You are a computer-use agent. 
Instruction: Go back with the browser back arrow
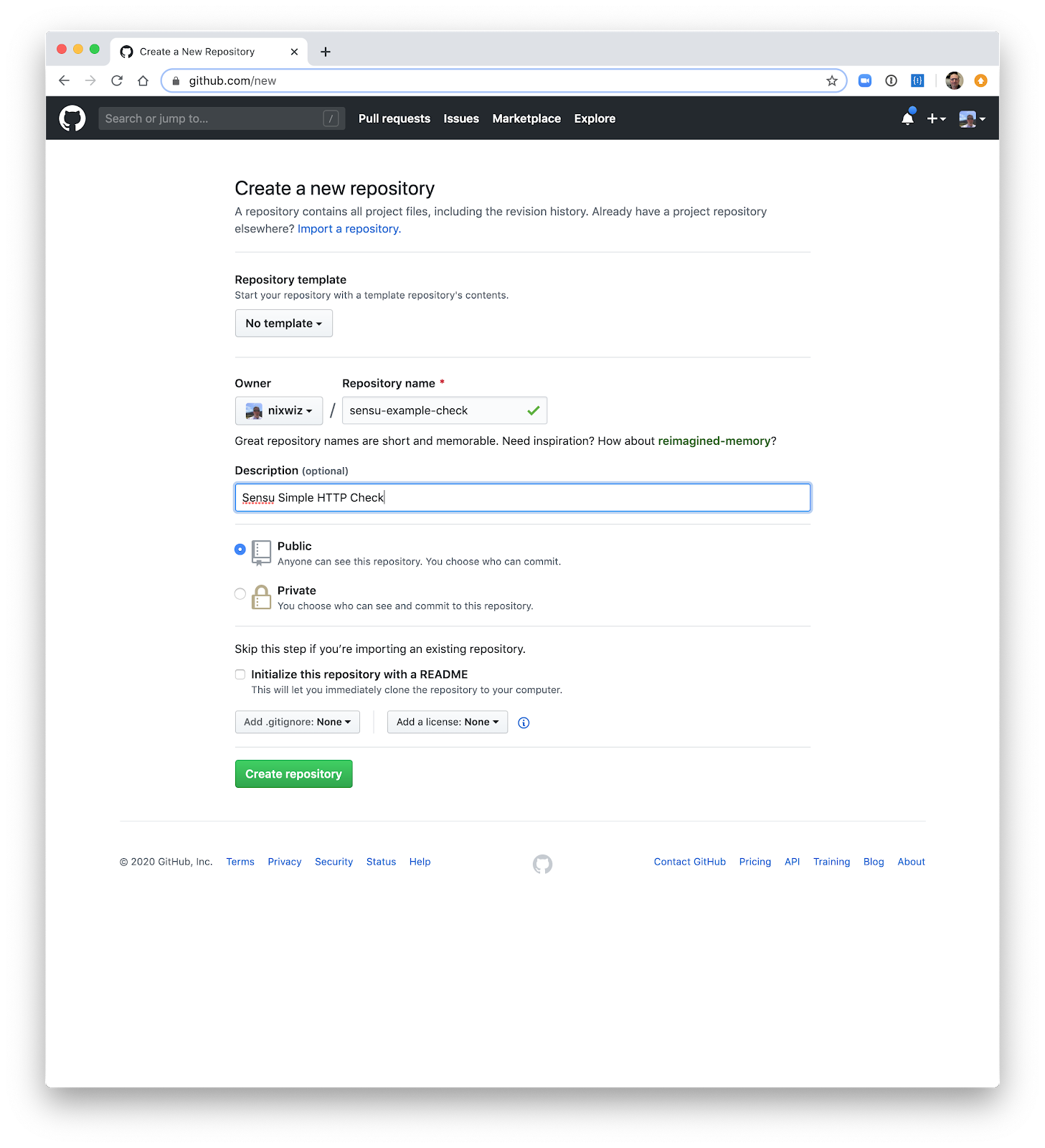[x=64, y=81]
